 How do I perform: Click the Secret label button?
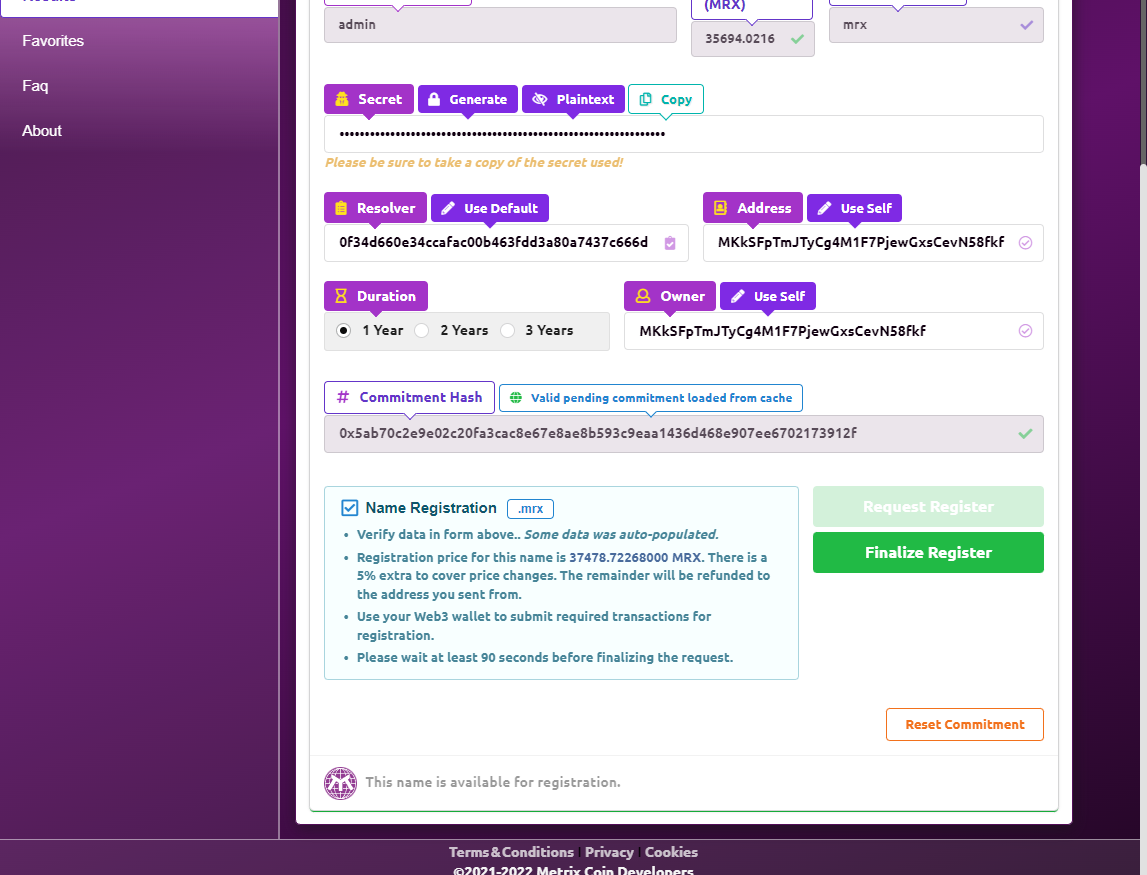pyautogui.click(x=369, y=99)
